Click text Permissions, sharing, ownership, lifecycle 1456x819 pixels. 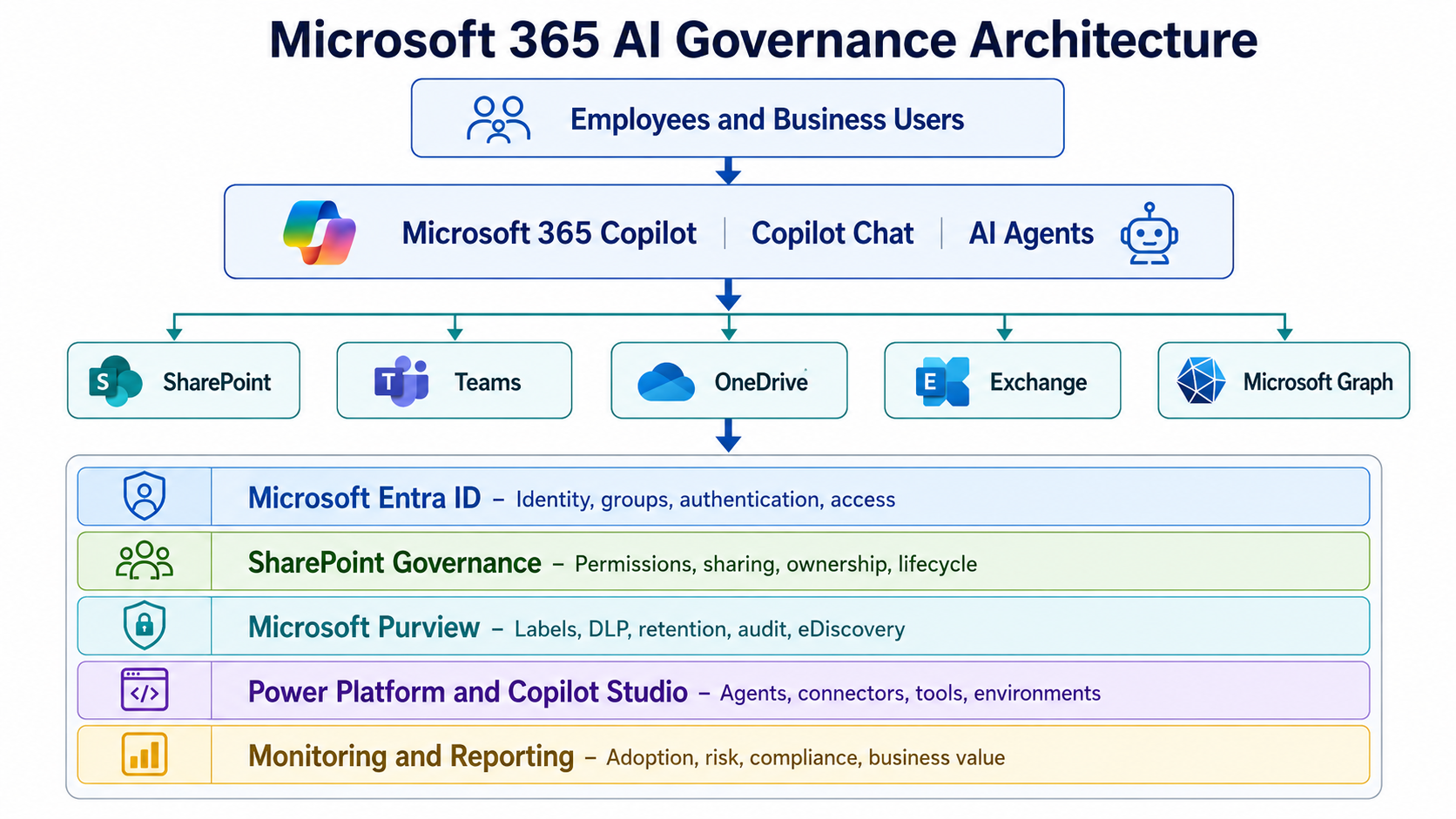(x=776, y=564)
